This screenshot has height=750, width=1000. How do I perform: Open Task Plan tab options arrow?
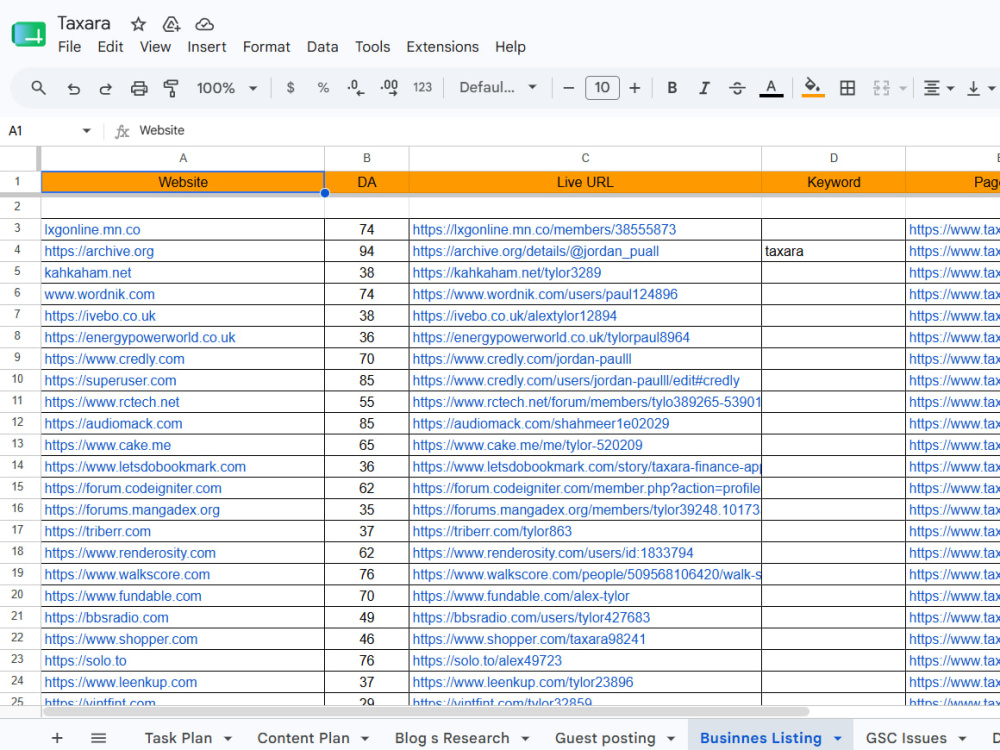tap(228, 739)
